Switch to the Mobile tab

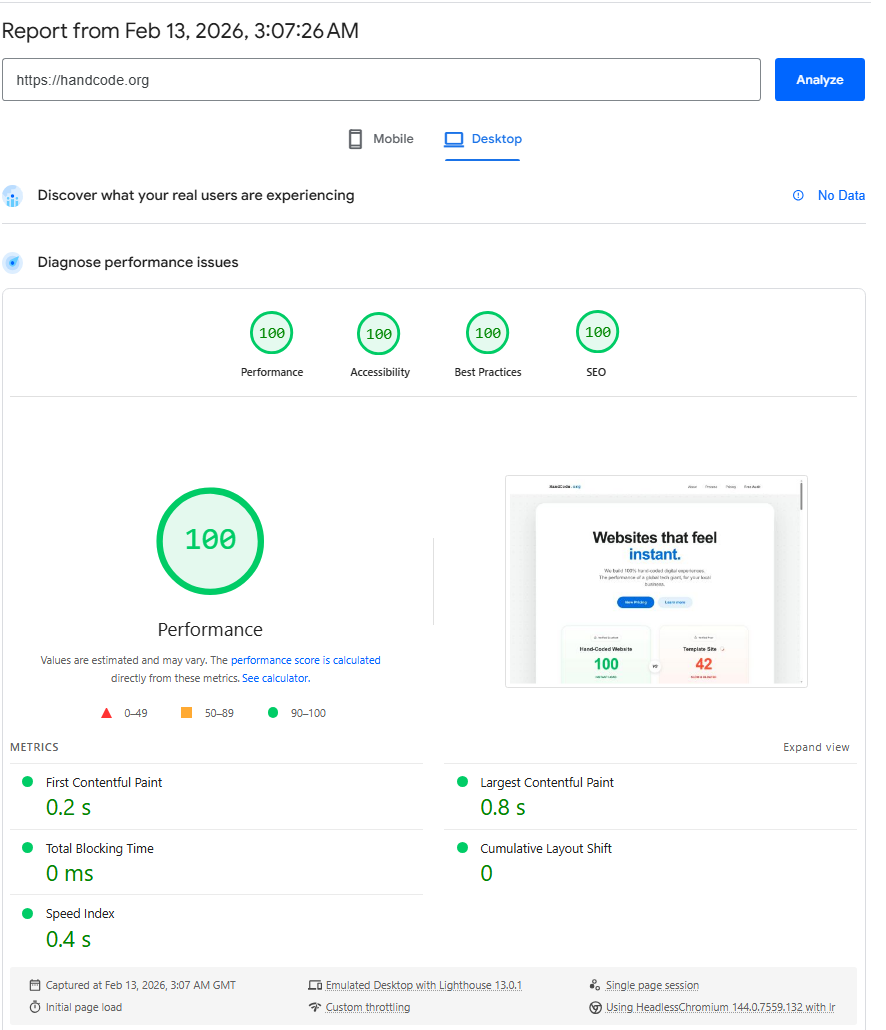380,138
